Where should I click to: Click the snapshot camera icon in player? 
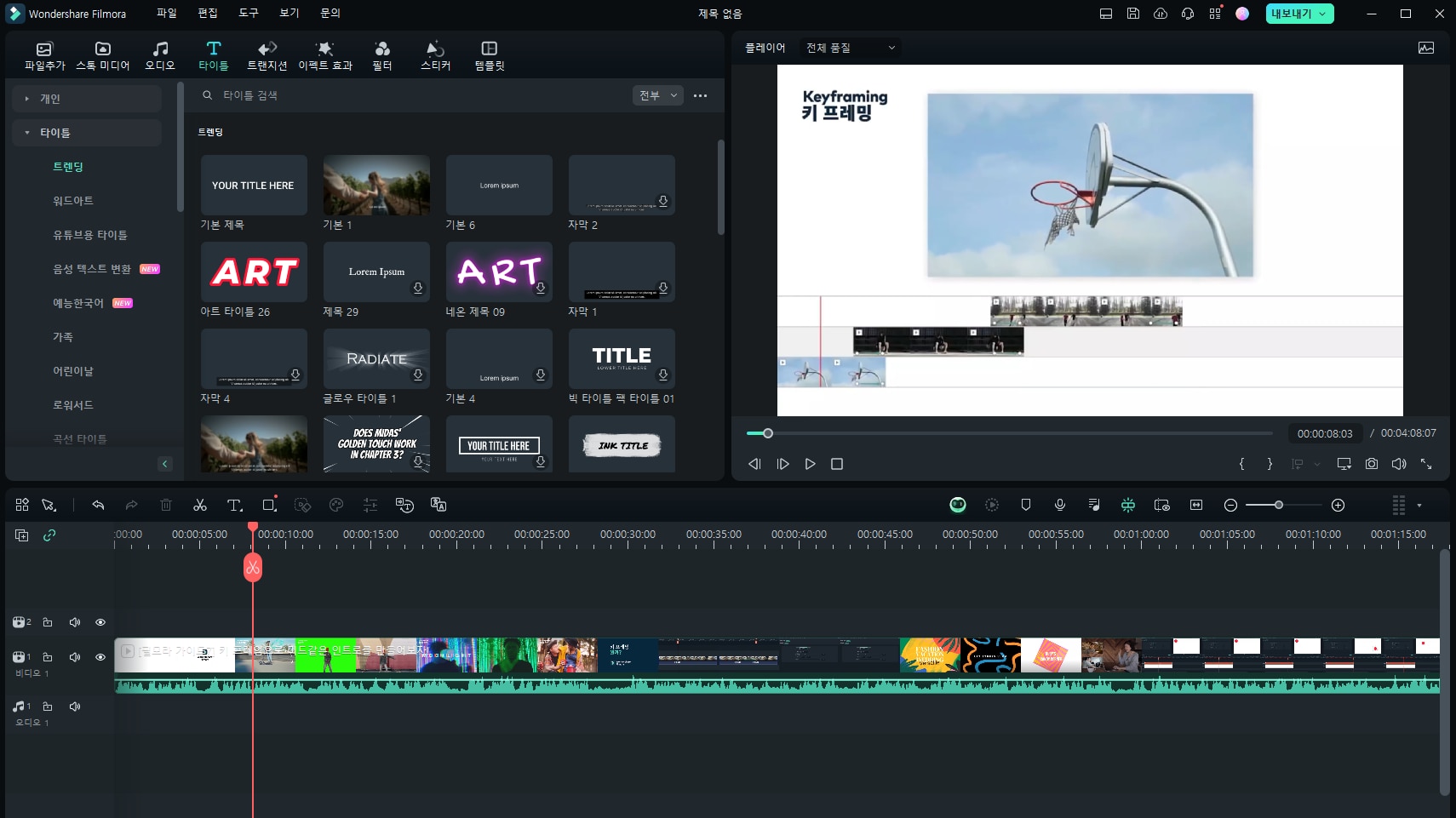pyautogui.click(x=1372, y=464)
